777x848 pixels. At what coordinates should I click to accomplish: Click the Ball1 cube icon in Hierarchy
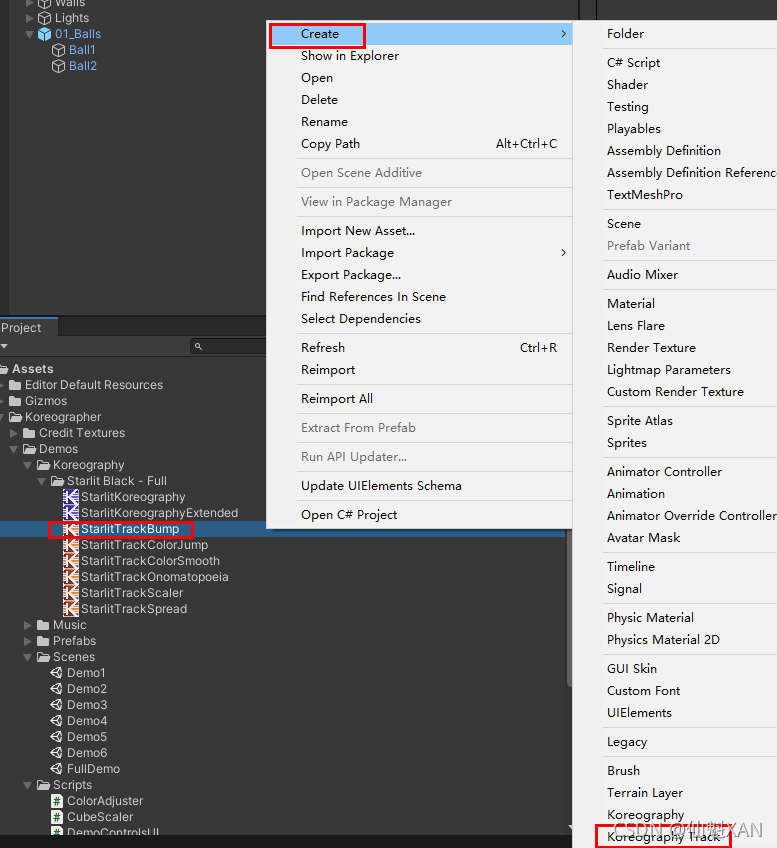point(58,50)
